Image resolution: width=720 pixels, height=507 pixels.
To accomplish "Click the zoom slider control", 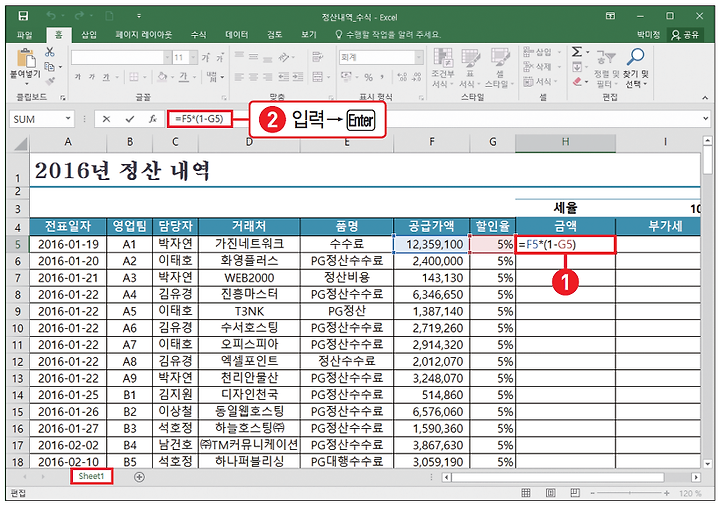I will (x=629, y=493).
